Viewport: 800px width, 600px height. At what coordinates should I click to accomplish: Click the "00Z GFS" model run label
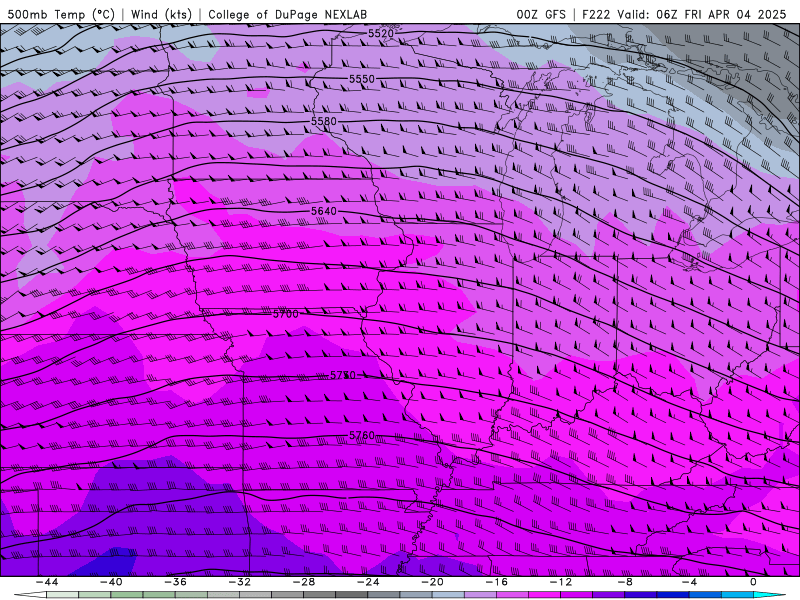coord(541,14)
